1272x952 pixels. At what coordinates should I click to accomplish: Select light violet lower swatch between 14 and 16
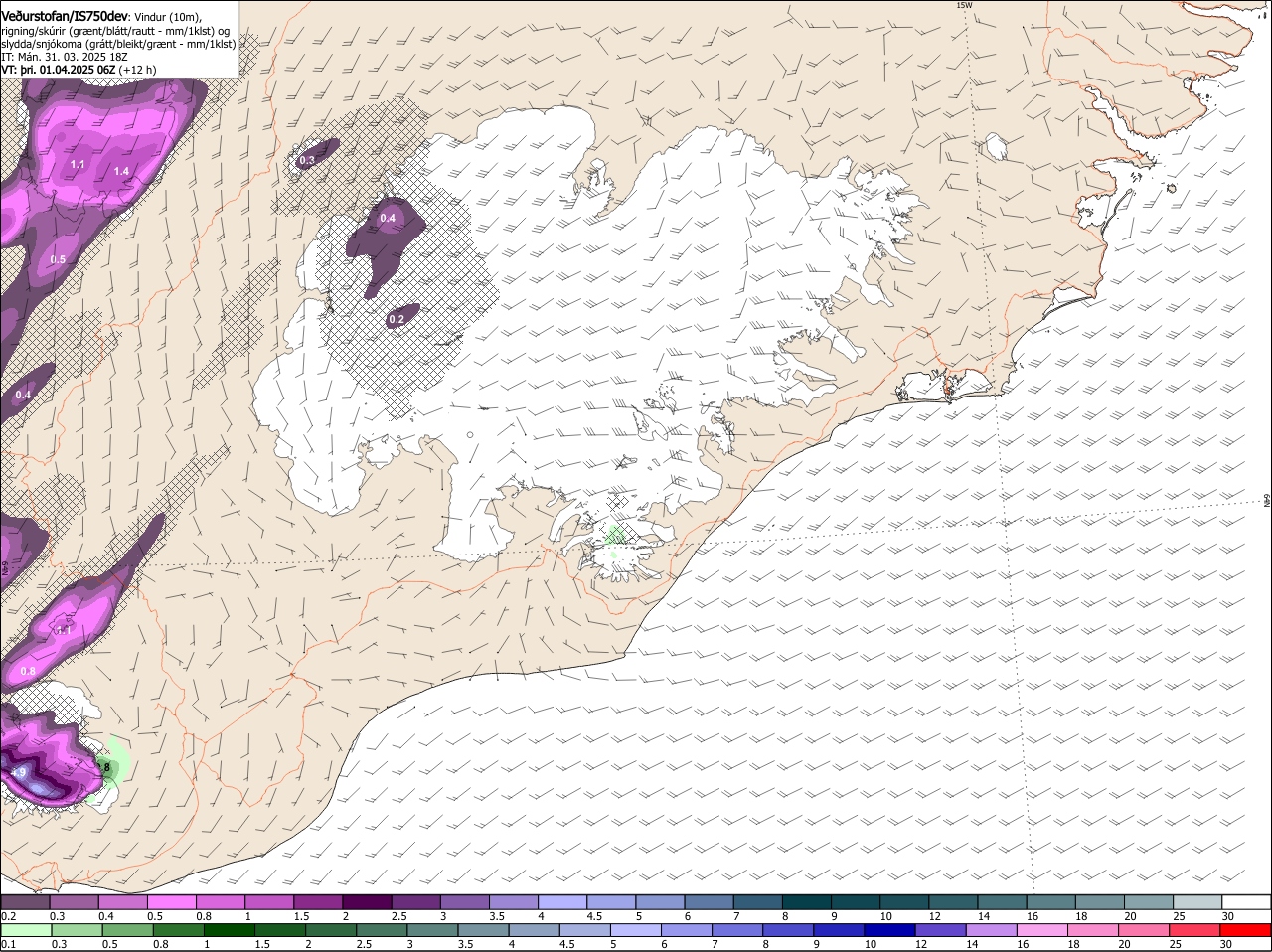(993, 930)
